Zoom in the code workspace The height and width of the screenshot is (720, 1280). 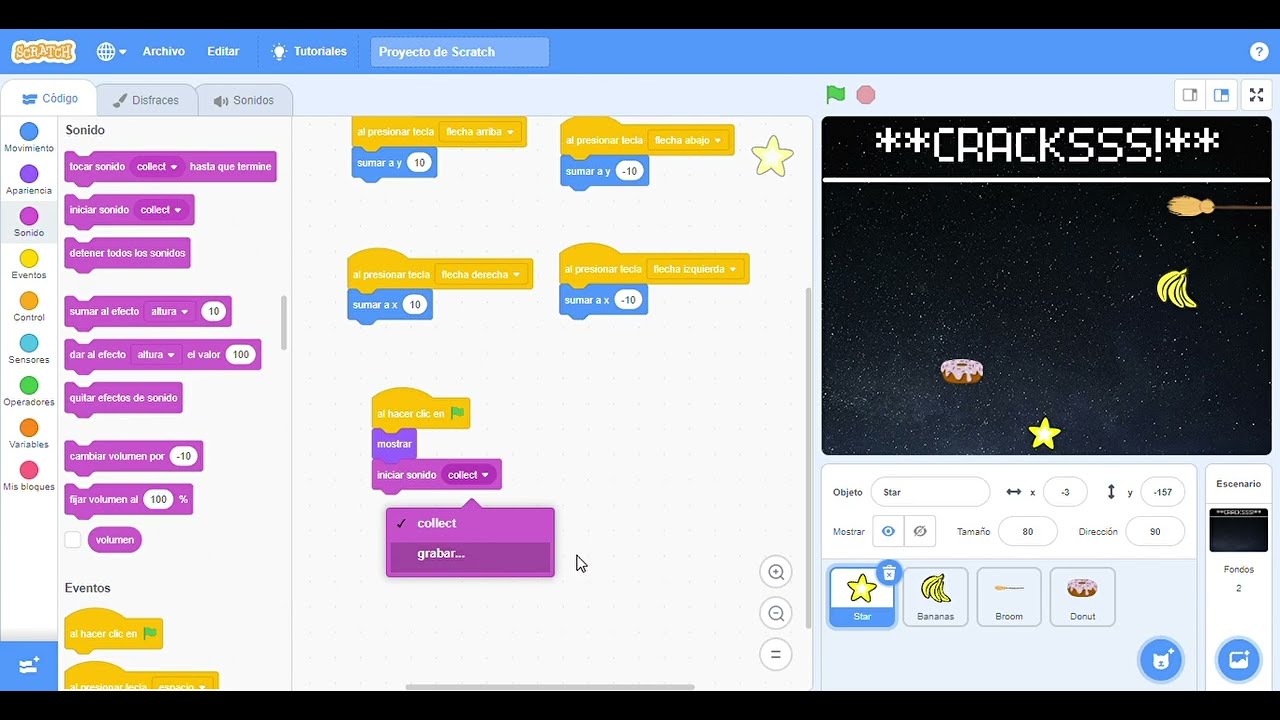point(775,572)
